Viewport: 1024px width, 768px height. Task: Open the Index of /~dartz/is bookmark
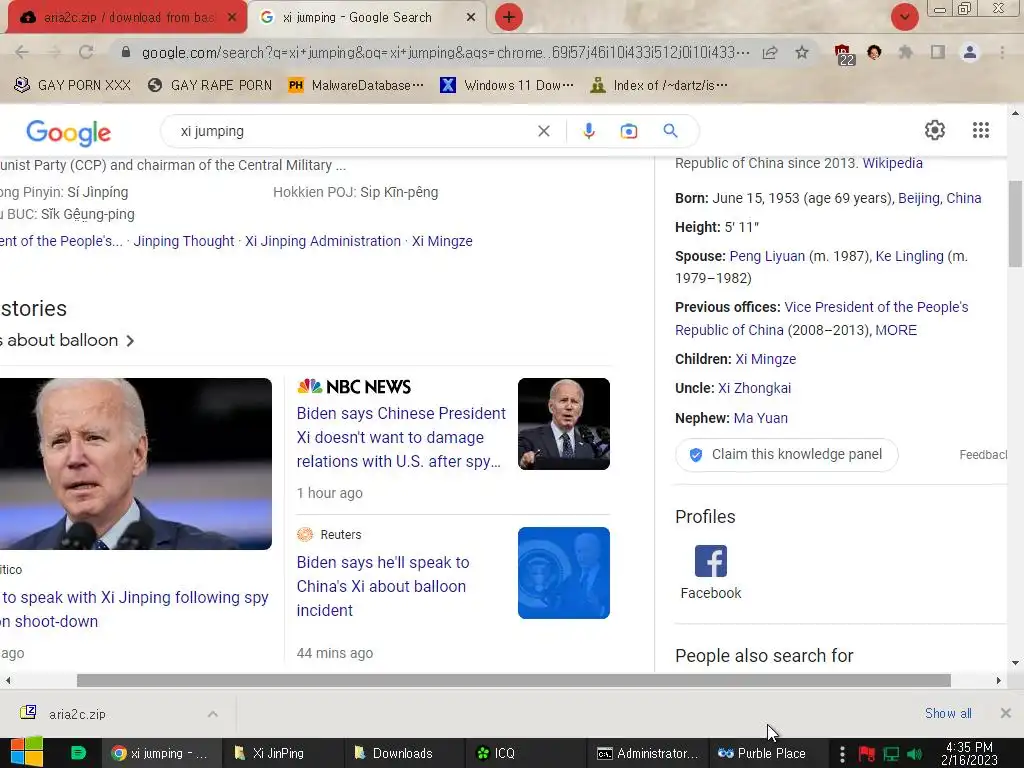tap(659, 85)
